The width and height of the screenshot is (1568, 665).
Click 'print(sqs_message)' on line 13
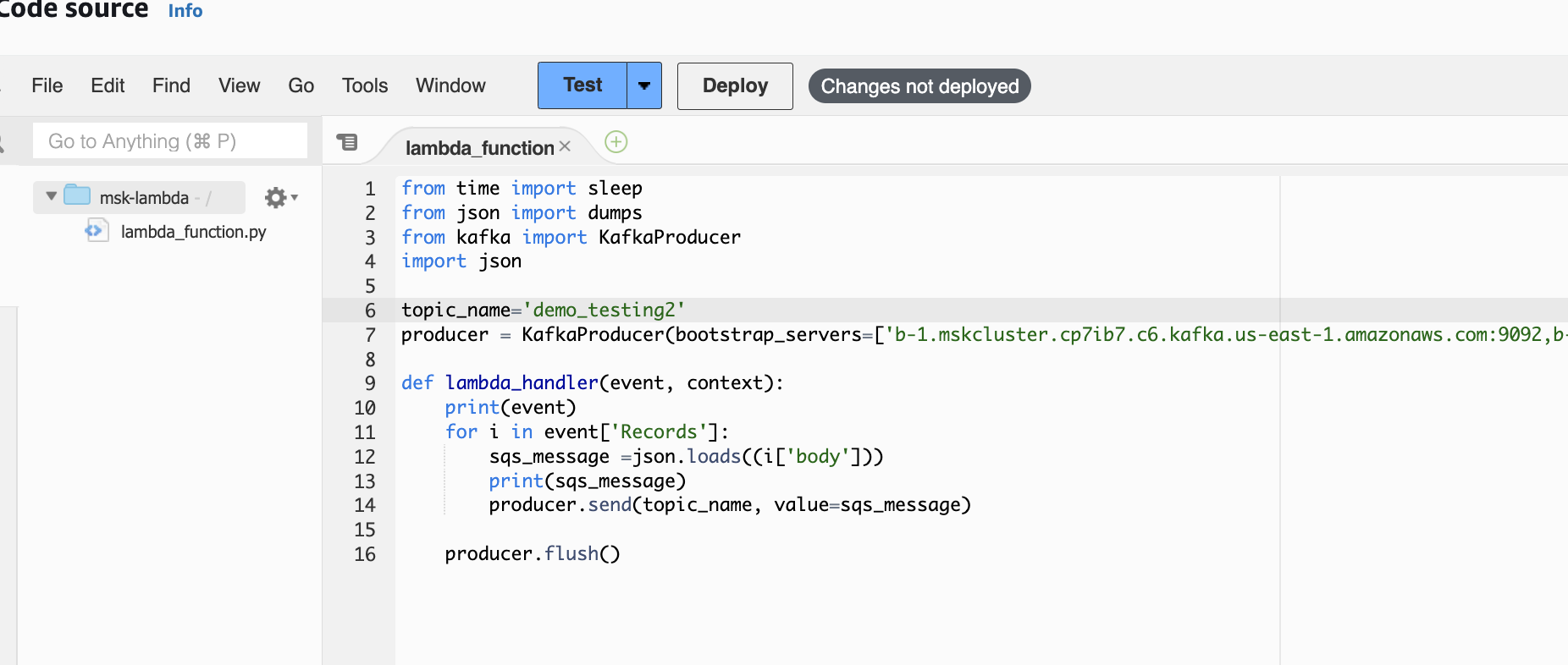[x=588, y=481]
